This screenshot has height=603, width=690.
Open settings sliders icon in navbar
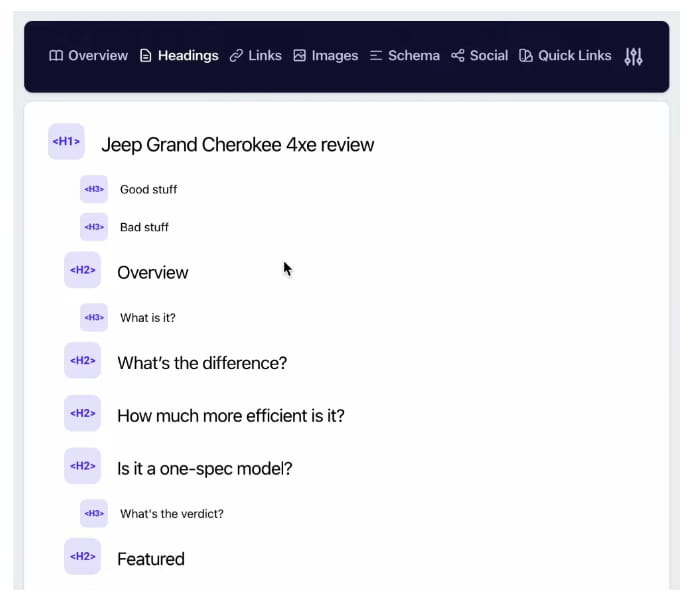coord(634,56)
